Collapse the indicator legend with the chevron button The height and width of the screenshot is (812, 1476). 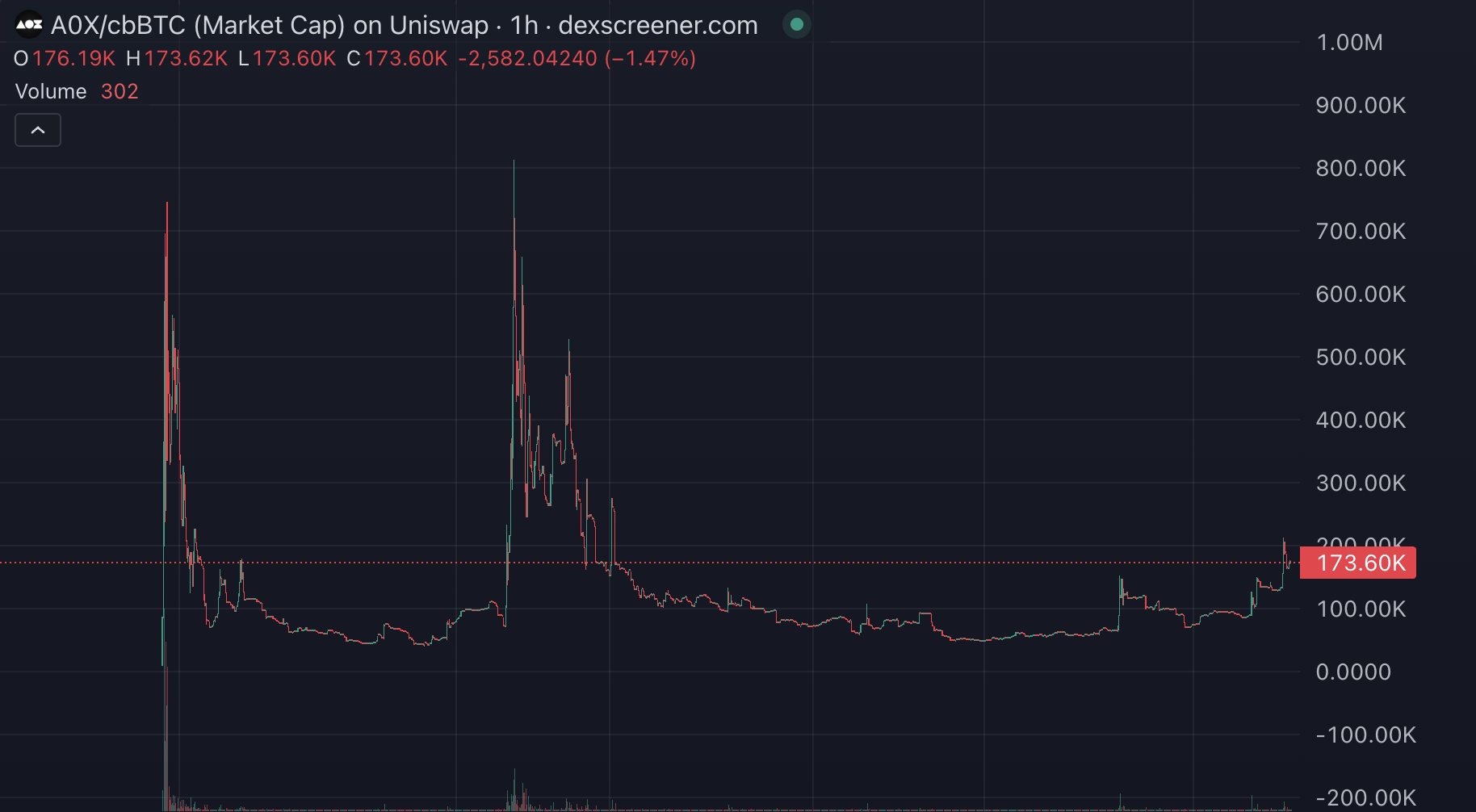[x=38, y=130]
